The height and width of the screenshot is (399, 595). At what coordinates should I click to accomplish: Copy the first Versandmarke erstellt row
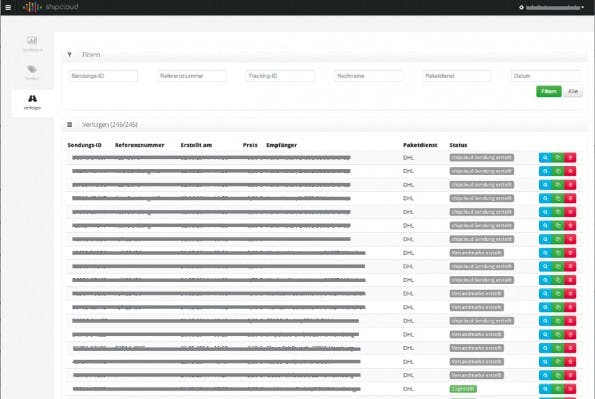[558, 253]
